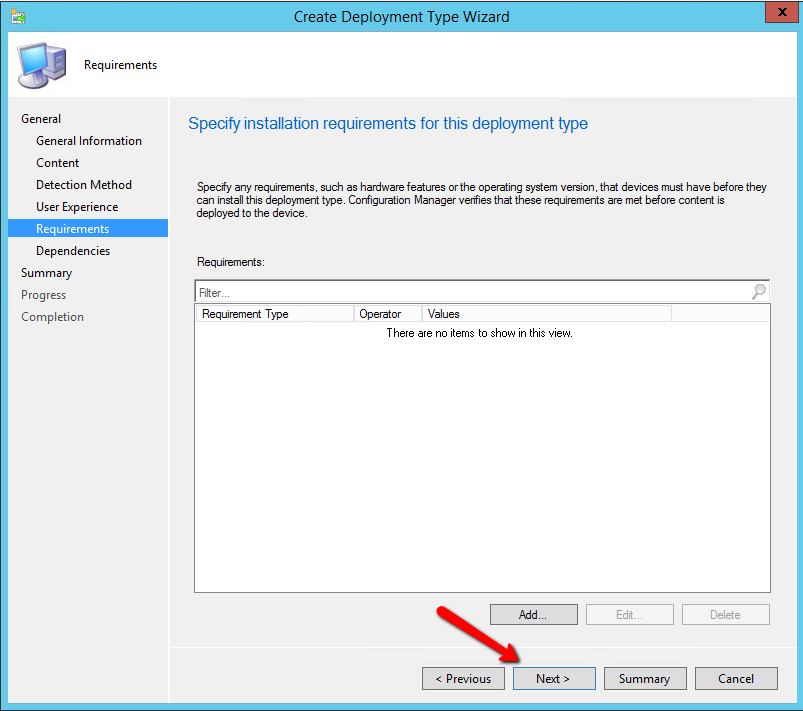This screenshot has height=711, width=803.
Task: Open the User Experience step
Action: click(x=77, y=207)
